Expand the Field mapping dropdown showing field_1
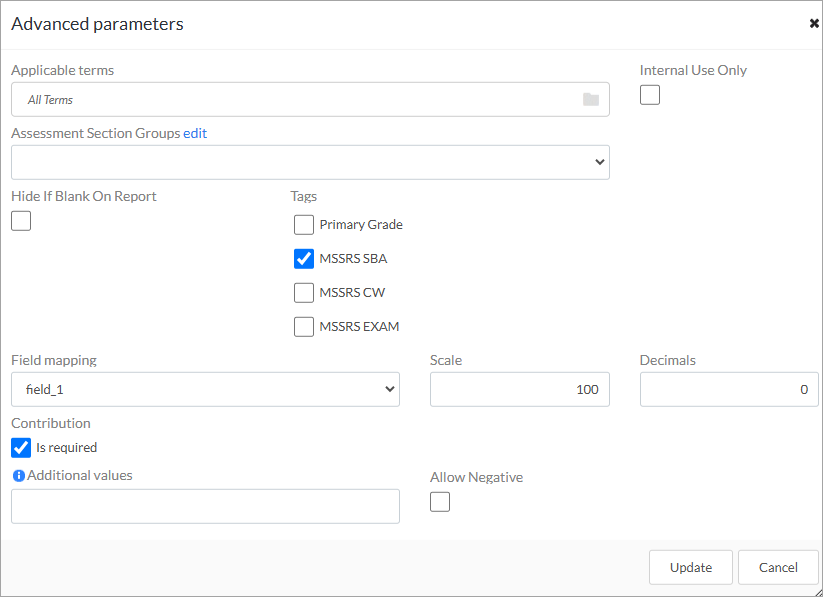Screen dimensions: 823x597 coord(205,390)
